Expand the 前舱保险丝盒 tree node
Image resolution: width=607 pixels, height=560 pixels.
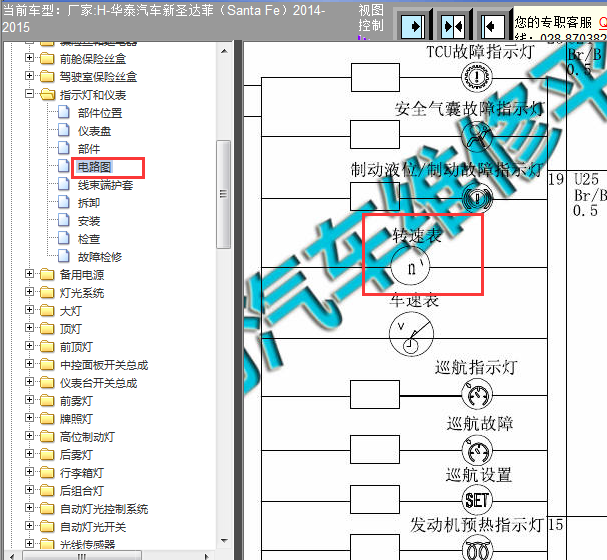click(x=29, y=58)
